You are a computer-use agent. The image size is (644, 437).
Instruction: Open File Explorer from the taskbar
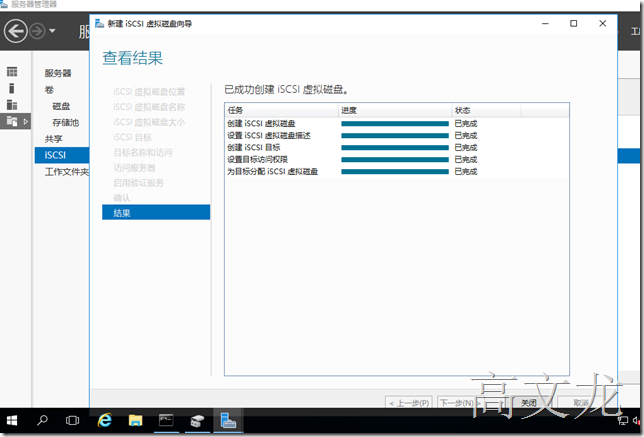[135, 420]
